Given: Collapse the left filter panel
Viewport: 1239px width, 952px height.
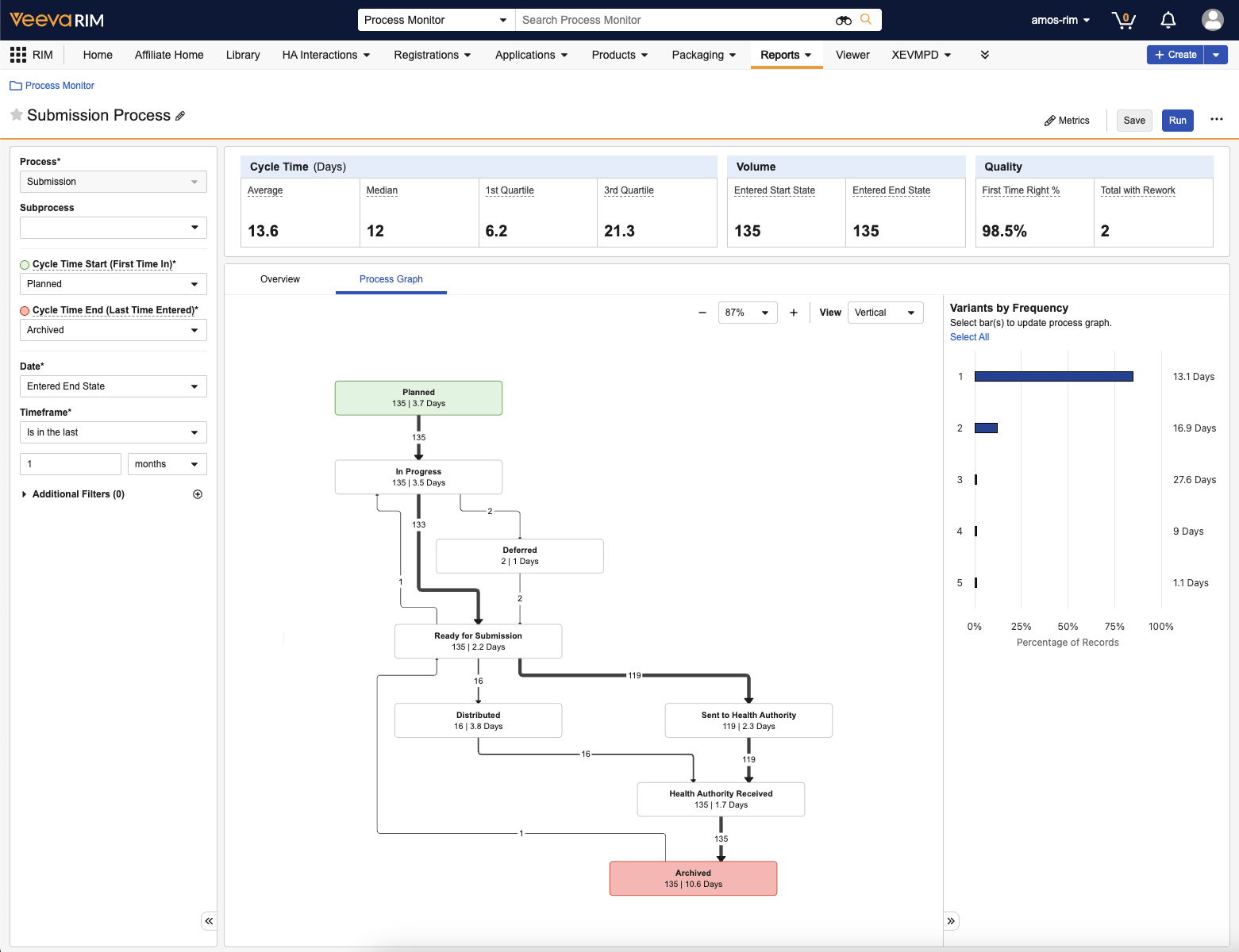Looking at the screenshot, I should coord(209,921).
